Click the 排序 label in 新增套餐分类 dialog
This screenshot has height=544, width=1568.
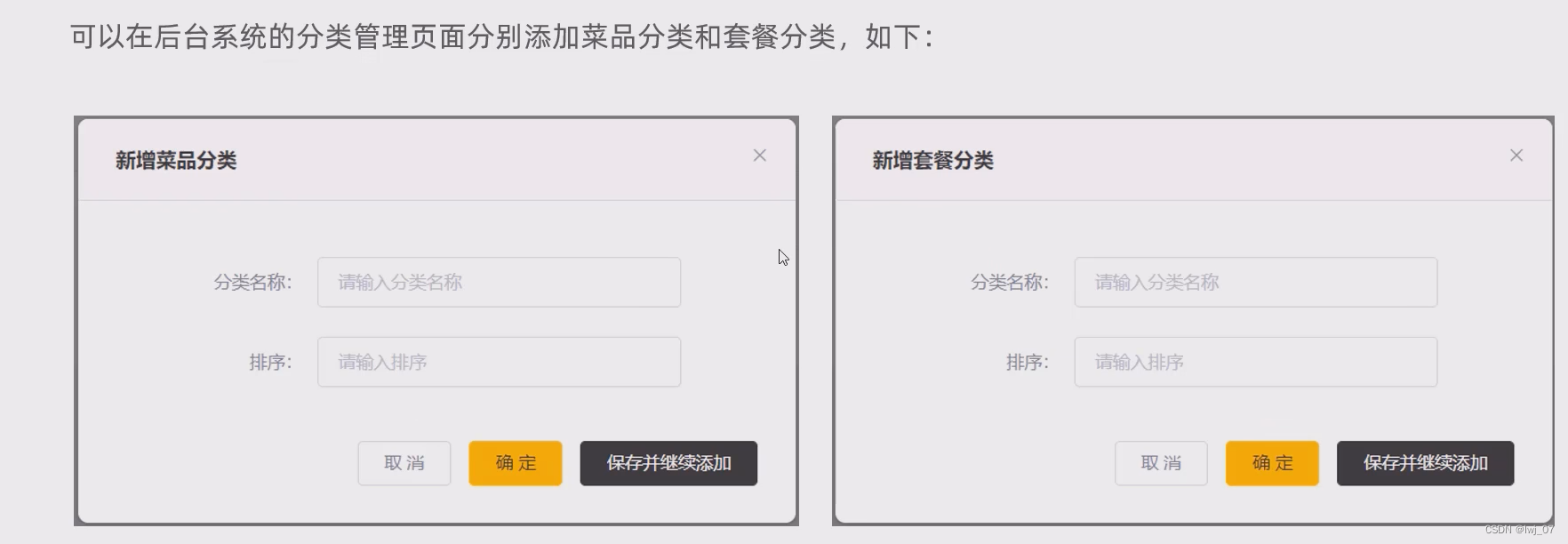pos(1028,363)
